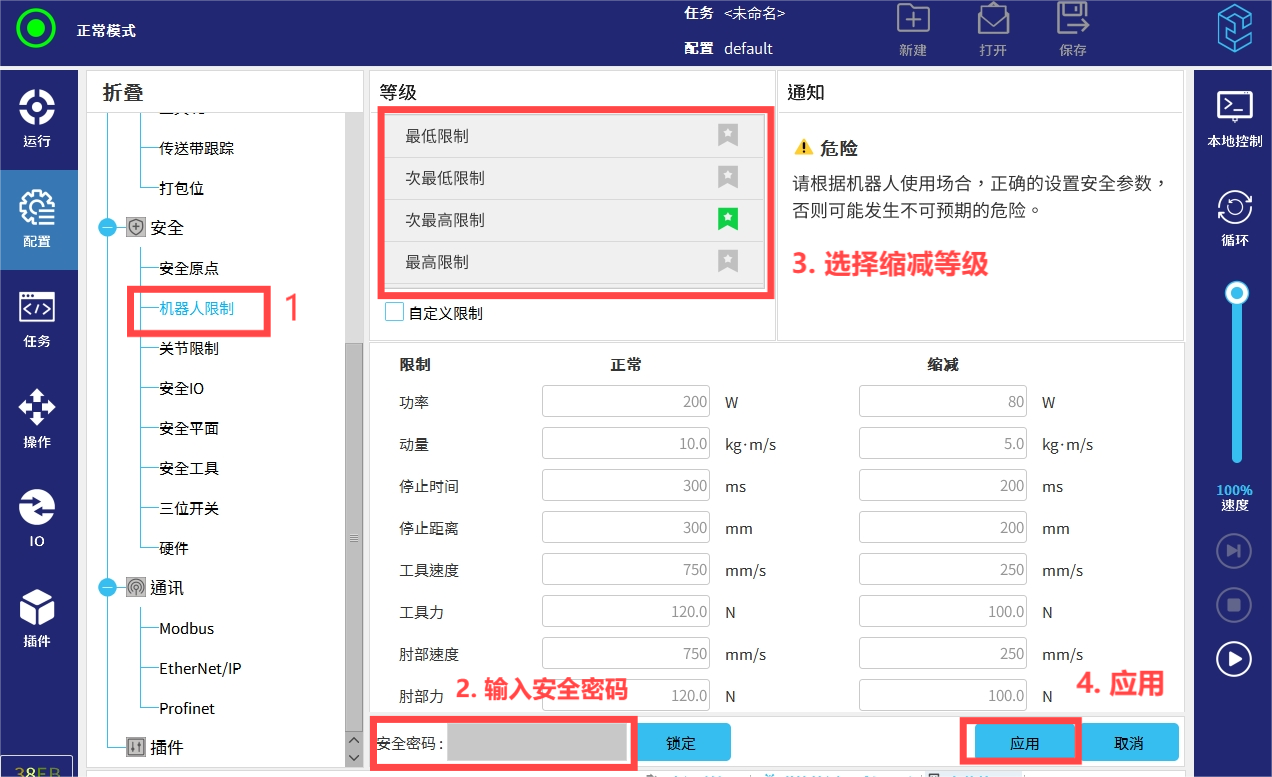The image size is (1272, 777).
Task: Toggle the 循环 loop mode icon
Action: click(1234, 218)
